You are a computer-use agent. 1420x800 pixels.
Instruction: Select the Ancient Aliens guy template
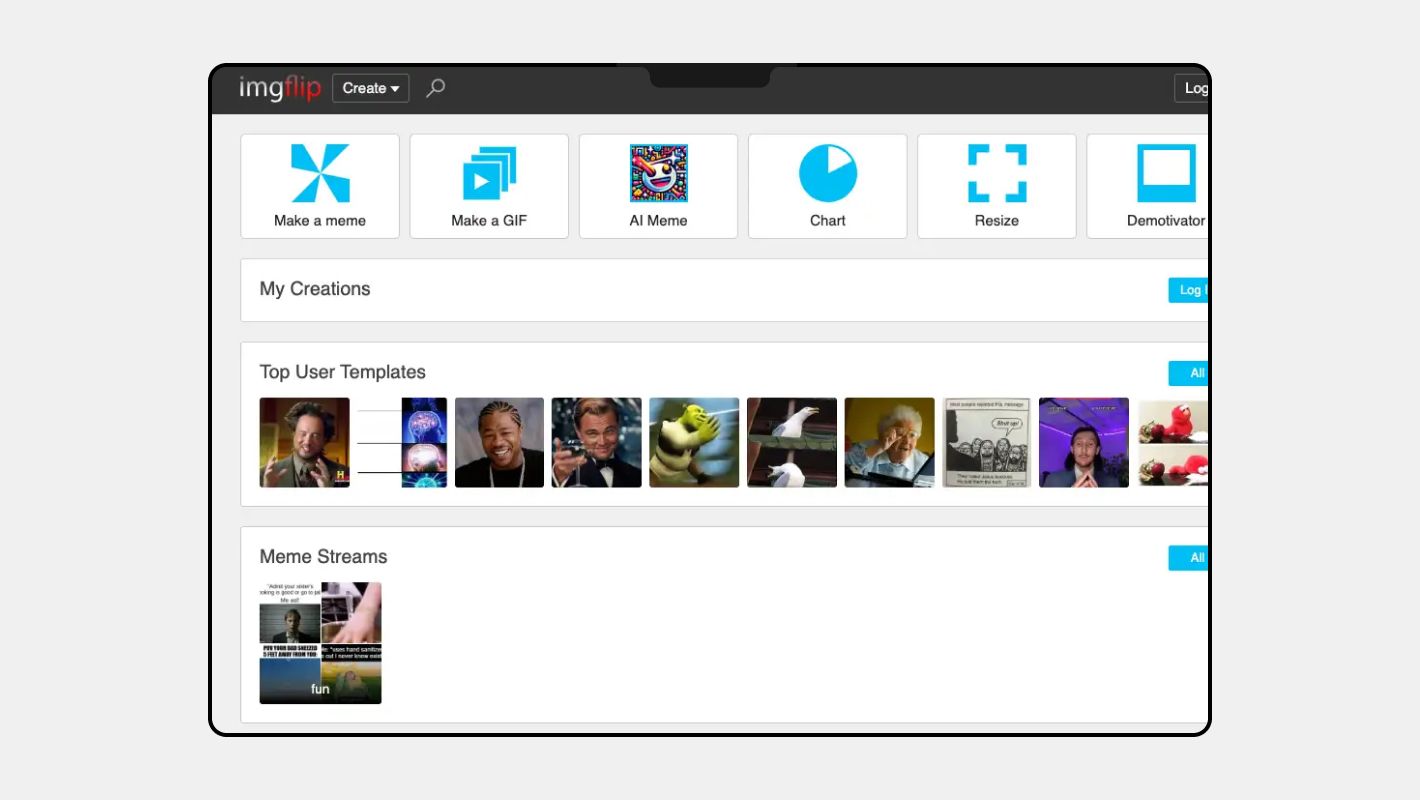coord(304,443)
